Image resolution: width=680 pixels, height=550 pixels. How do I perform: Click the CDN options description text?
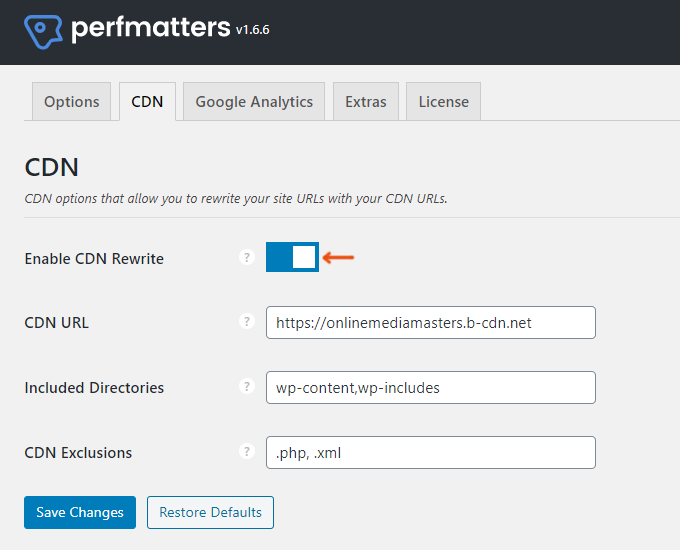(236, 199)
